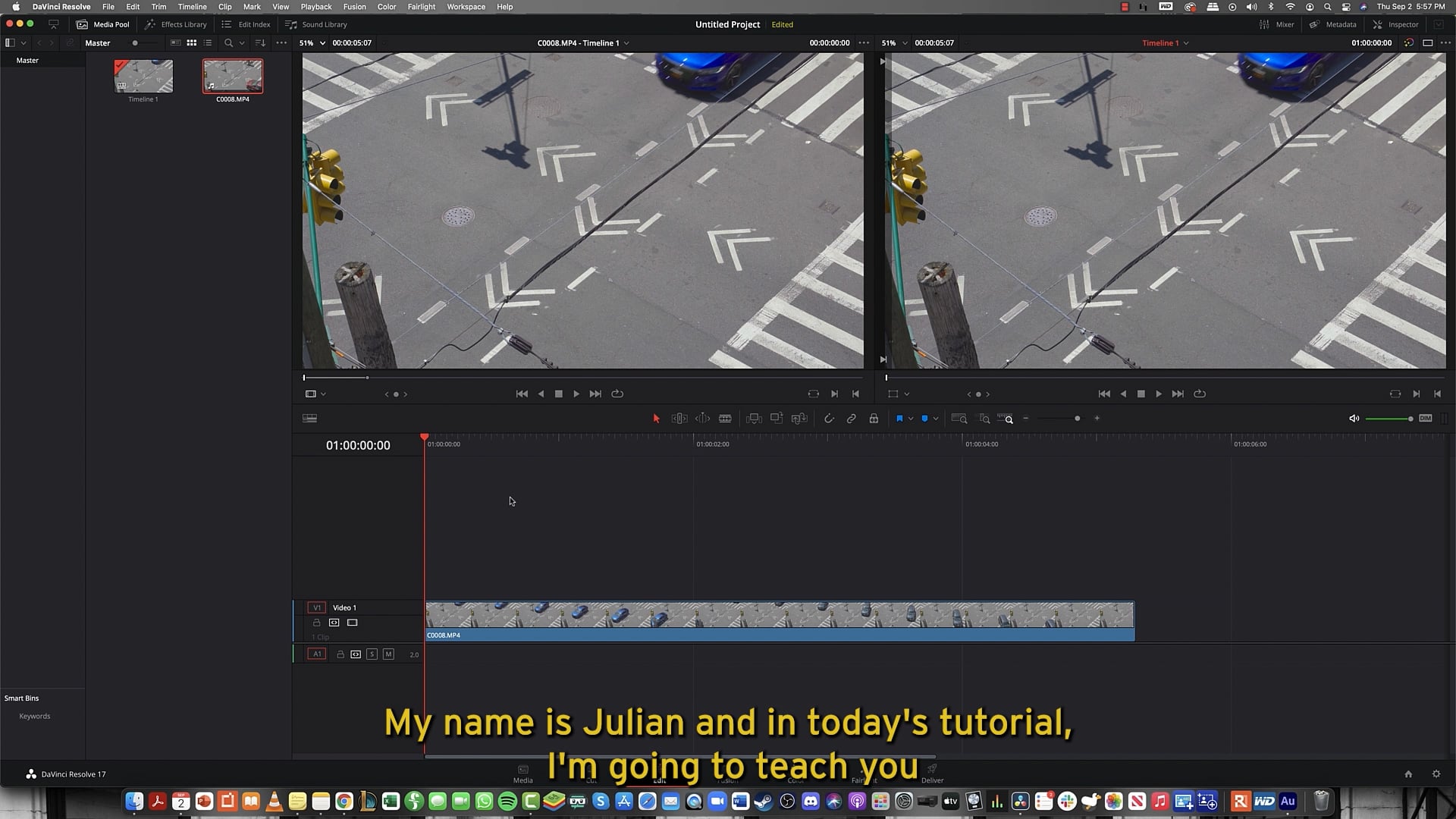
Task: Open the Mixer panel
Action: [x=1279, y=24]
